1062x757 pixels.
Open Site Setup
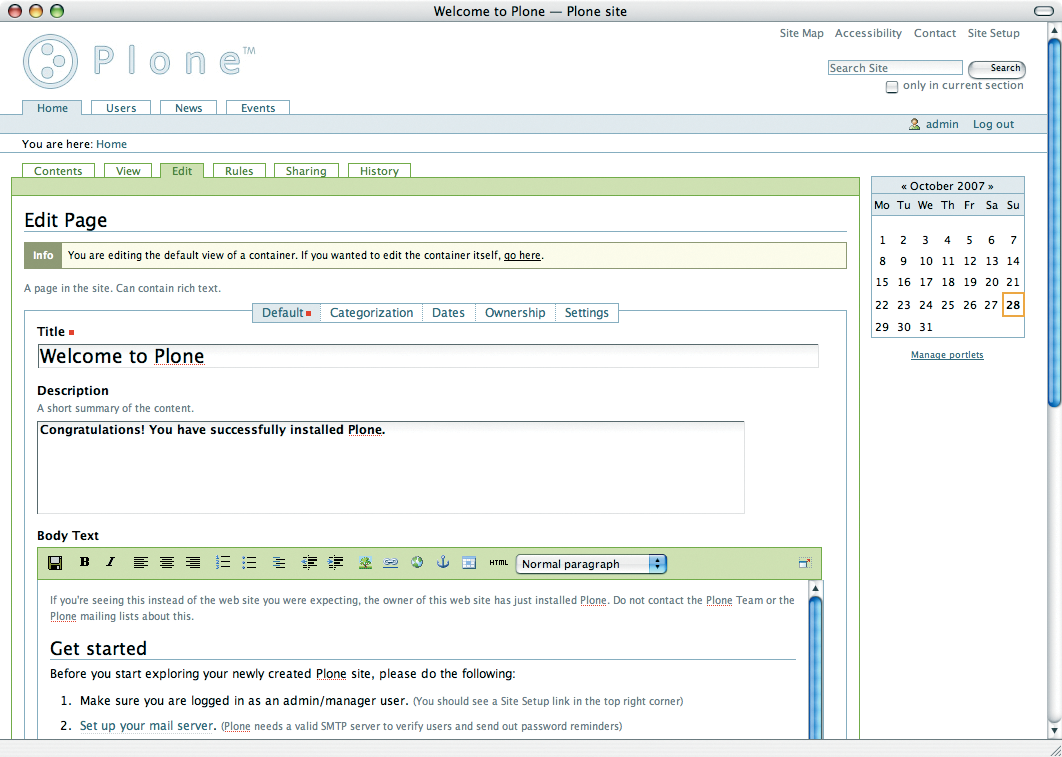(x=993, y=33)
